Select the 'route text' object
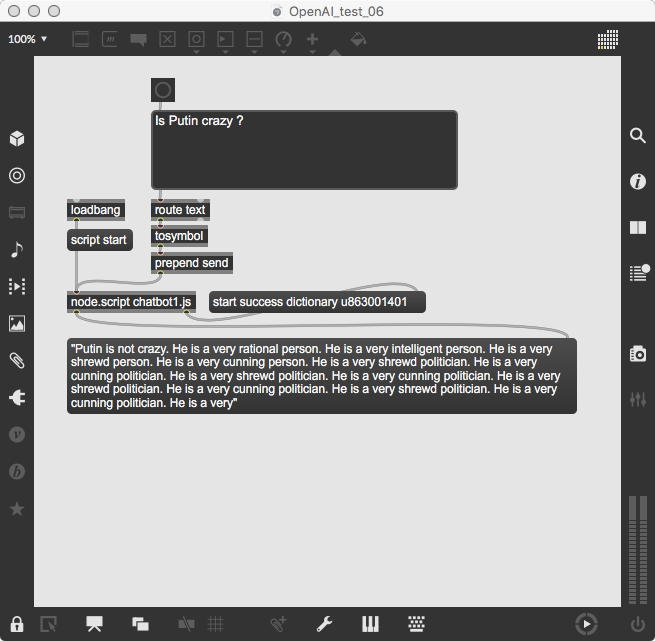This screenshot has width=655, height=641. tap(180, 210)
